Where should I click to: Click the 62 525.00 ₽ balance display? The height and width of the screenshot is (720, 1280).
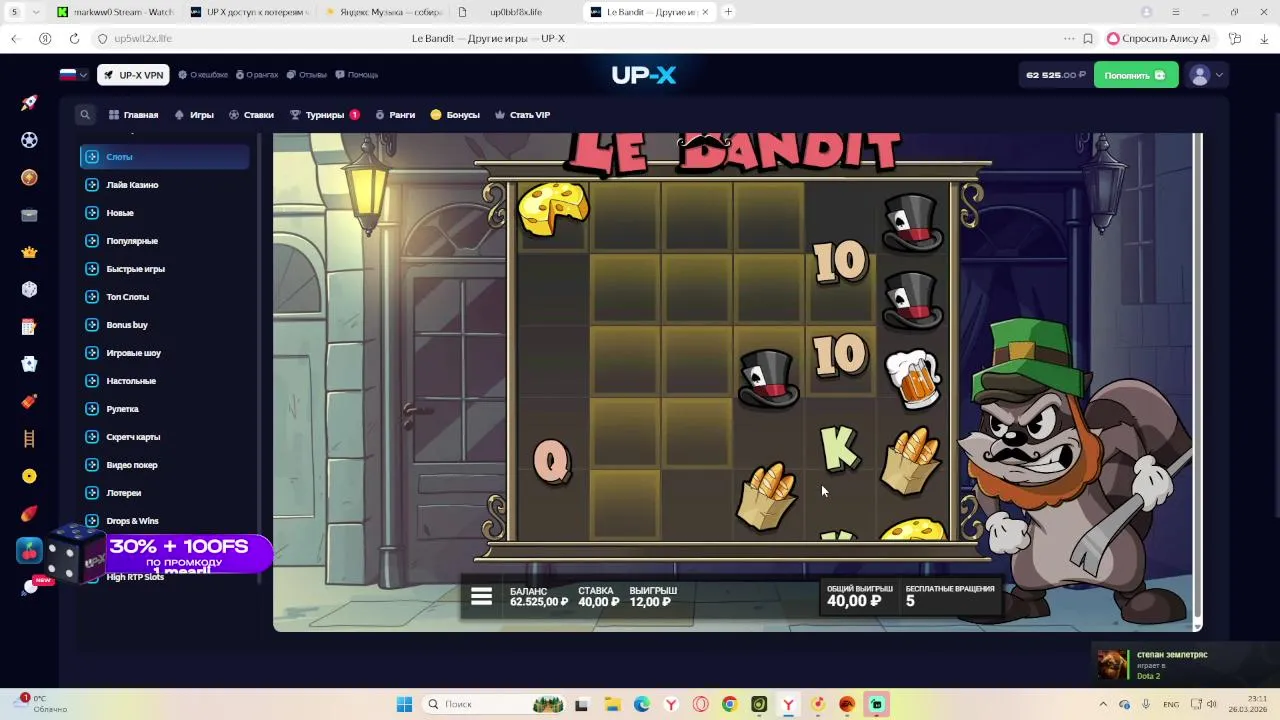[x=1055, y=75]
